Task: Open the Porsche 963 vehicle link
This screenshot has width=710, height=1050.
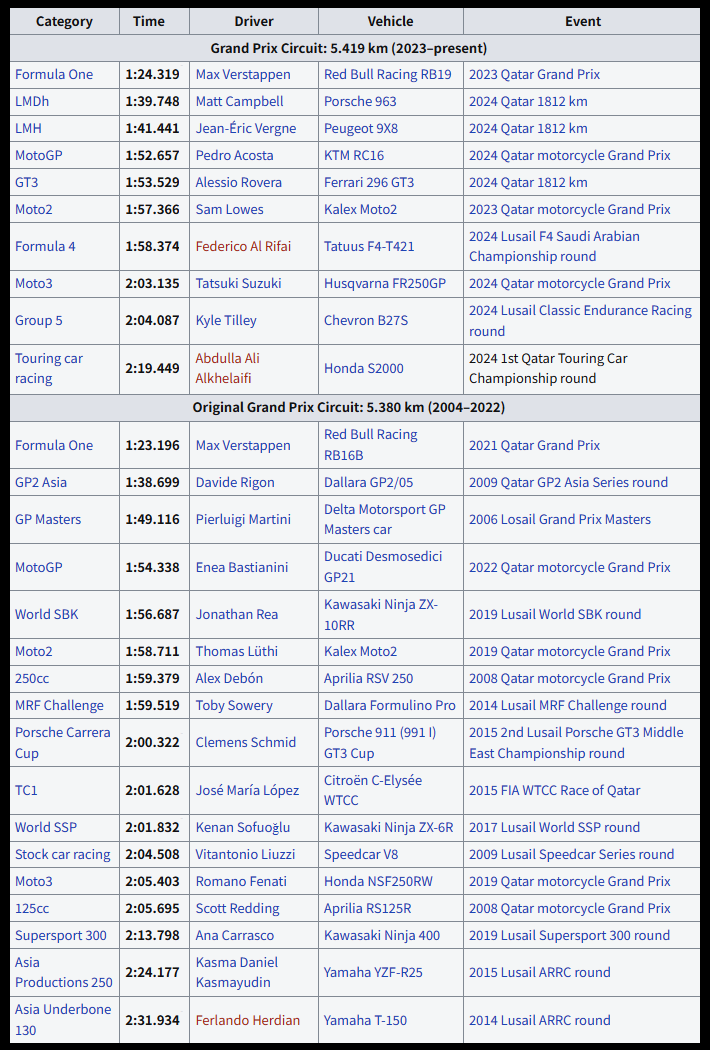Action: pos(360,101)
